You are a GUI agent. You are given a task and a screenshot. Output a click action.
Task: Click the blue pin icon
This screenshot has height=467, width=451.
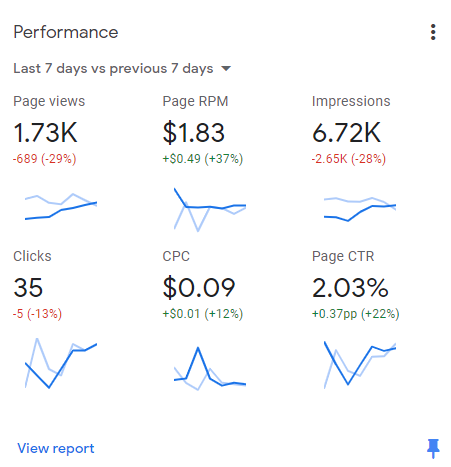coord(433,448)
